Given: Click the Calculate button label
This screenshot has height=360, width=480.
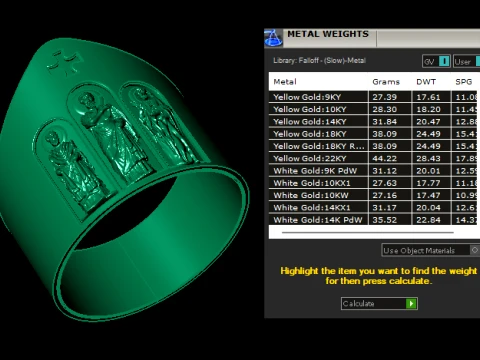Looking at the screenshot, I should 359,304.
